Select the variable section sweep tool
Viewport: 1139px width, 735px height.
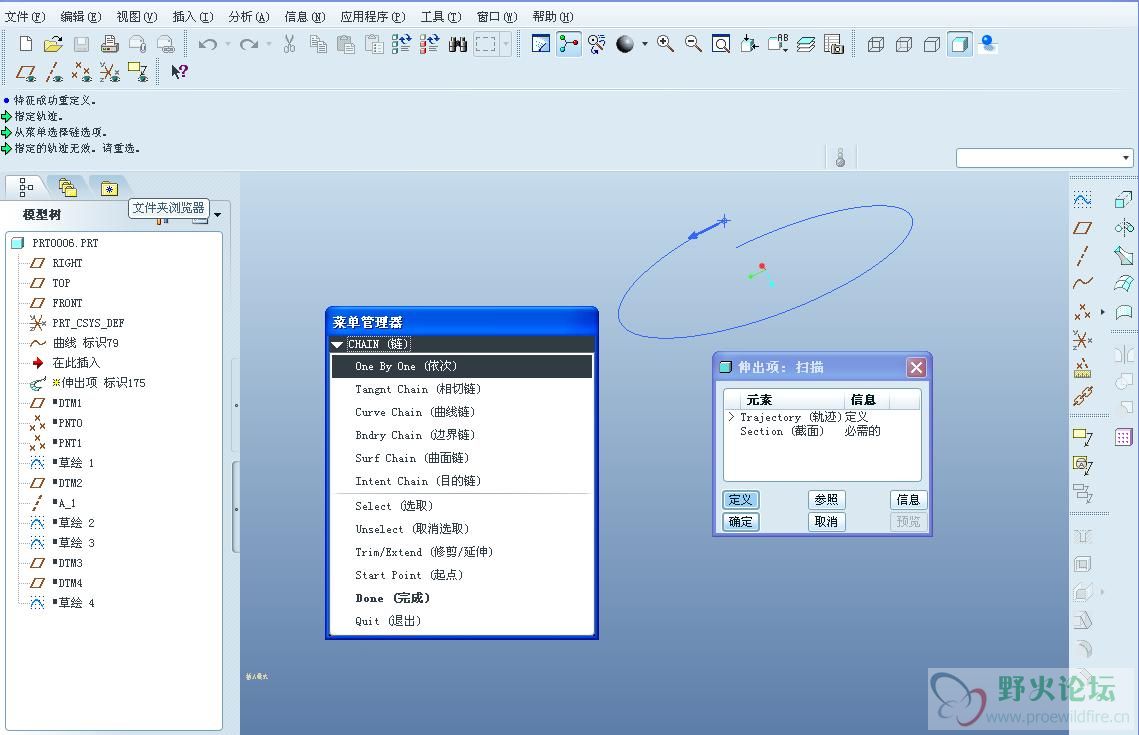[1124, 256]
